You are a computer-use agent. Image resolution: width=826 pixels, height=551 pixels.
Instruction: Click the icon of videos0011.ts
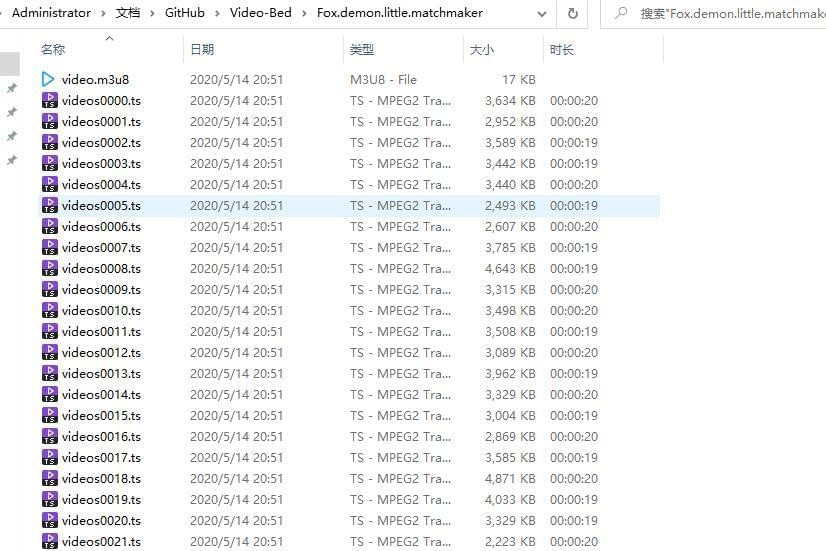pos(50,331)
